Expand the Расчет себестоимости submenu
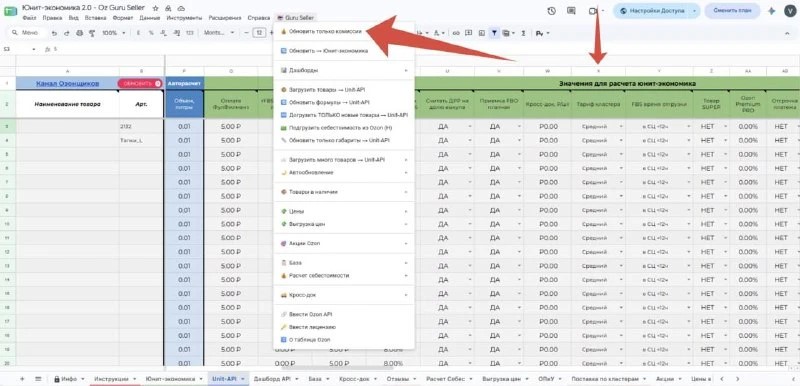 [344, 275]
